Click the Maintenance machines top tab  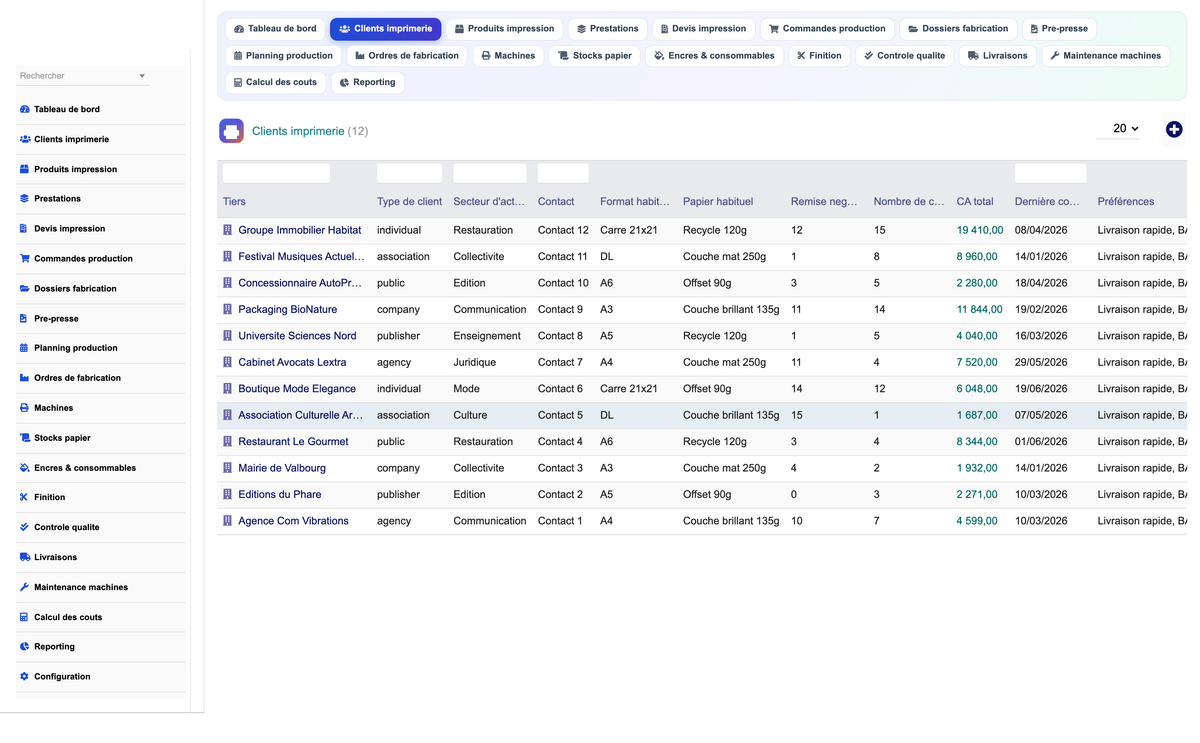point(1105,56)
